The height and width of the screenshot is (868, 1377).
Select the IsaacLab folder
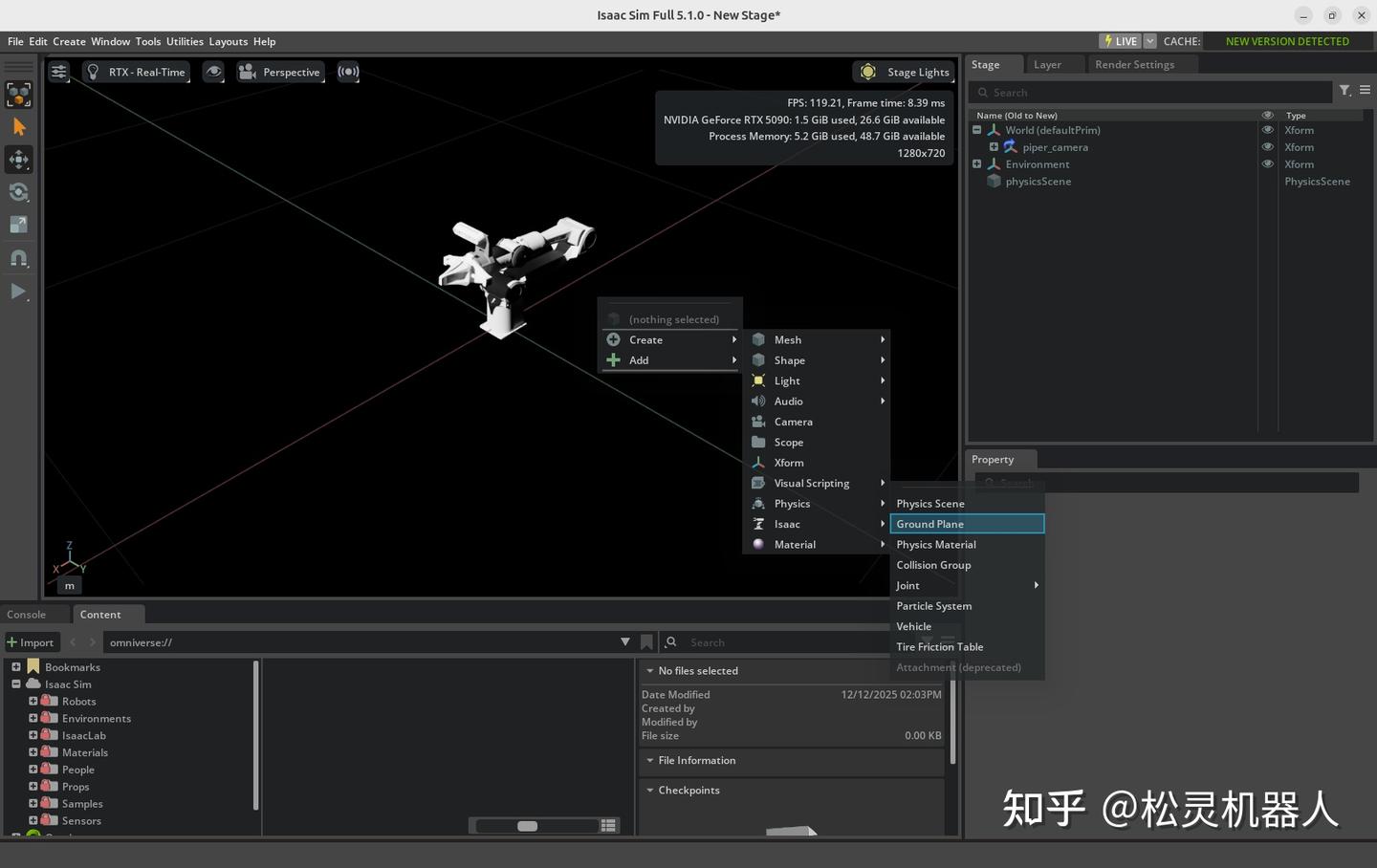point(83,736)
